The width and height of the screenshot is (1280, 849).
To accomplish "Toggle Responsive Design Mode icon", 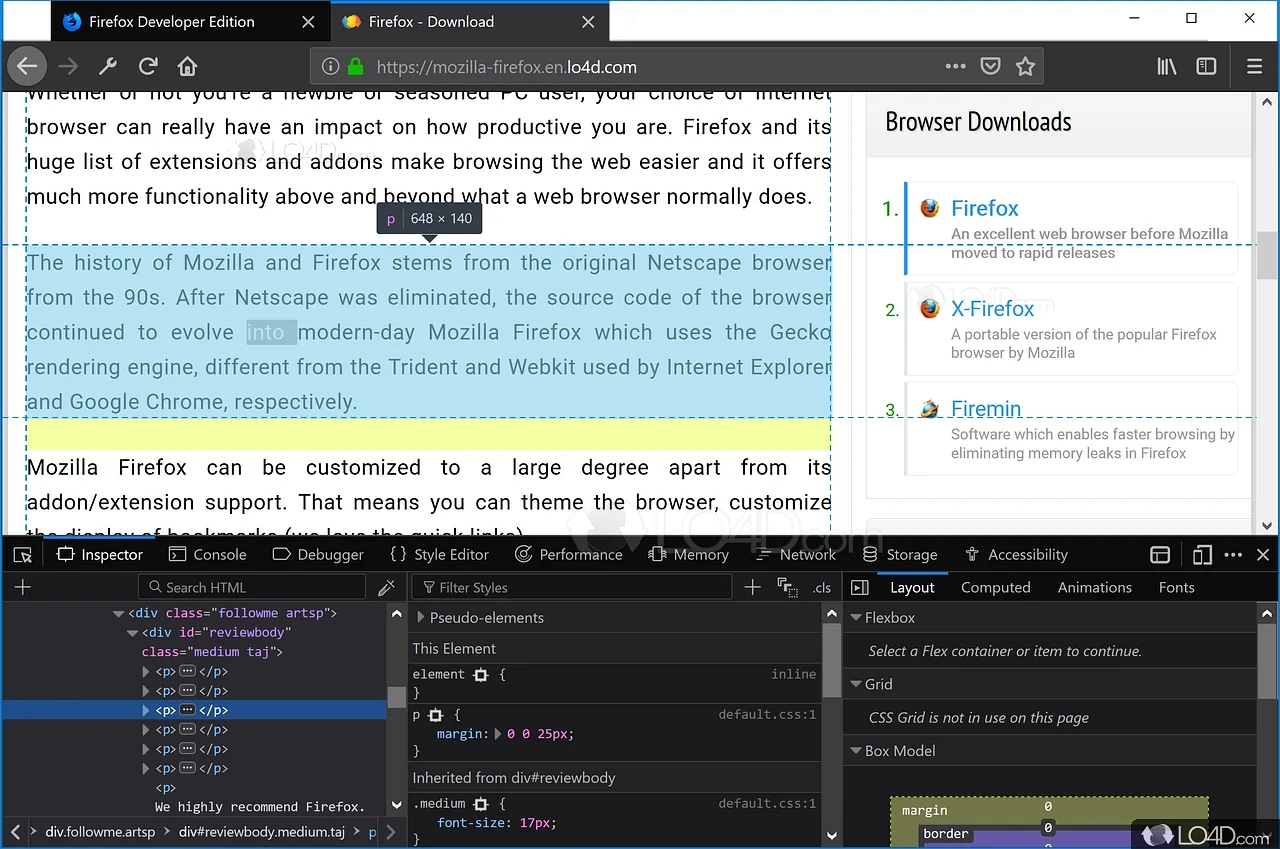I will point(1202,555).
